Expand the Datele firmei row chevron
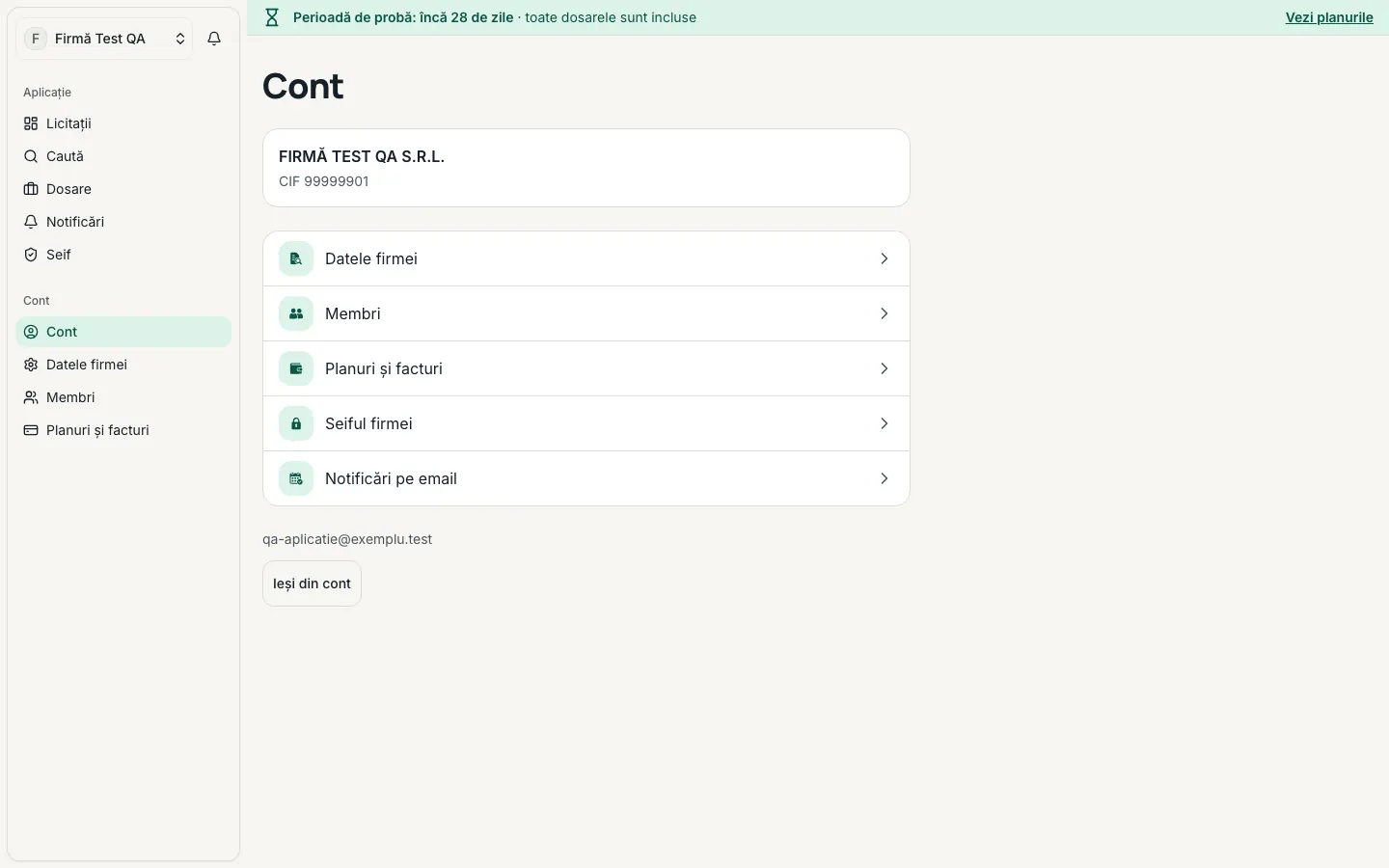Screen dimensions: 1389x868 point(885,258)
